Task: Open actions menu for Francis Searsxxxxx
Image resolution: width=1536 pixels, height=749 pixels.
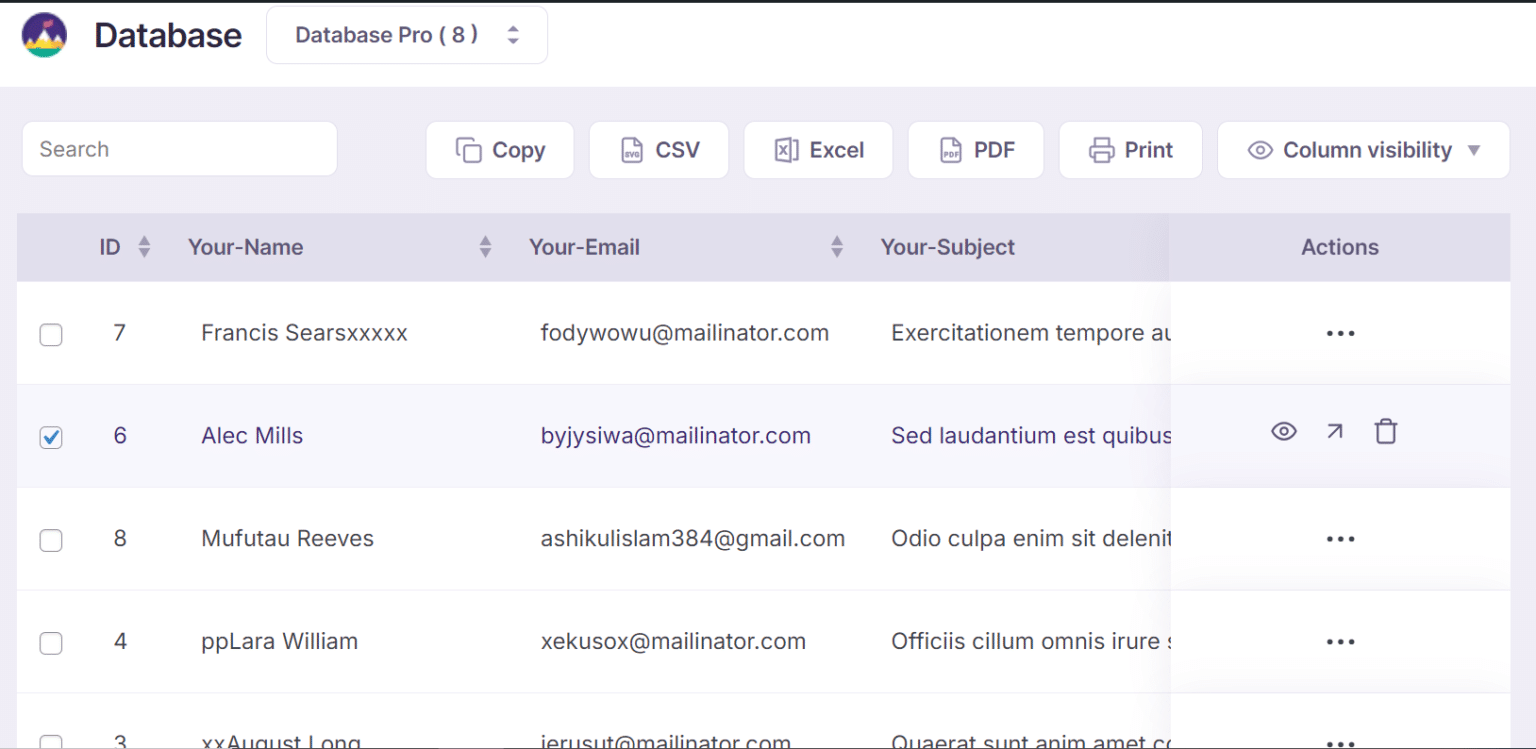Action: tap(1340, 334)
